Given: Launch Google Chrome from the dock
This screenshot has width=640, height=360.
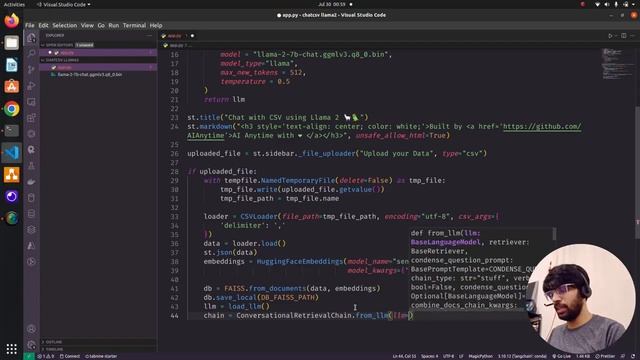Looking at the screenshot, I should 11,109.
